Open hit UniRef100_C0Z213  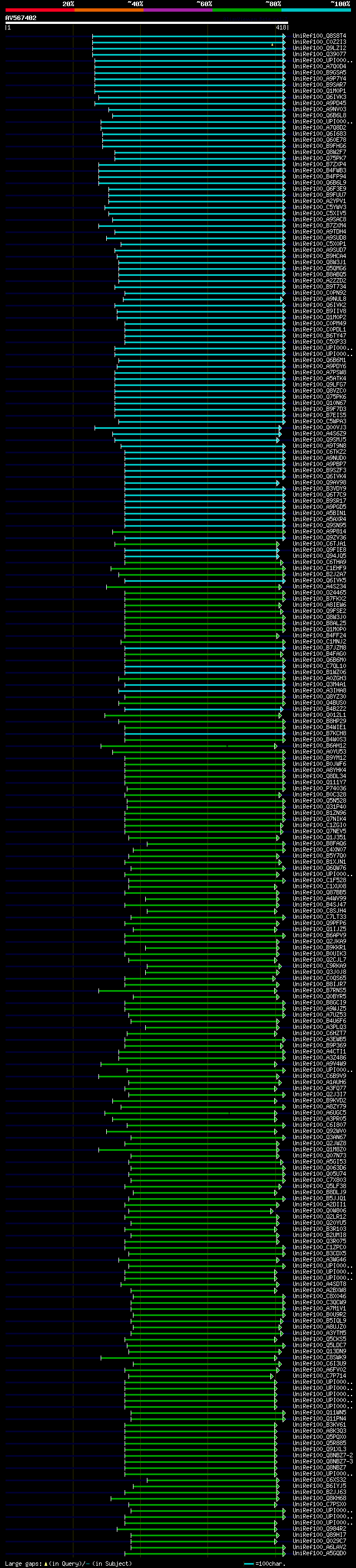[x=319, y=42]
